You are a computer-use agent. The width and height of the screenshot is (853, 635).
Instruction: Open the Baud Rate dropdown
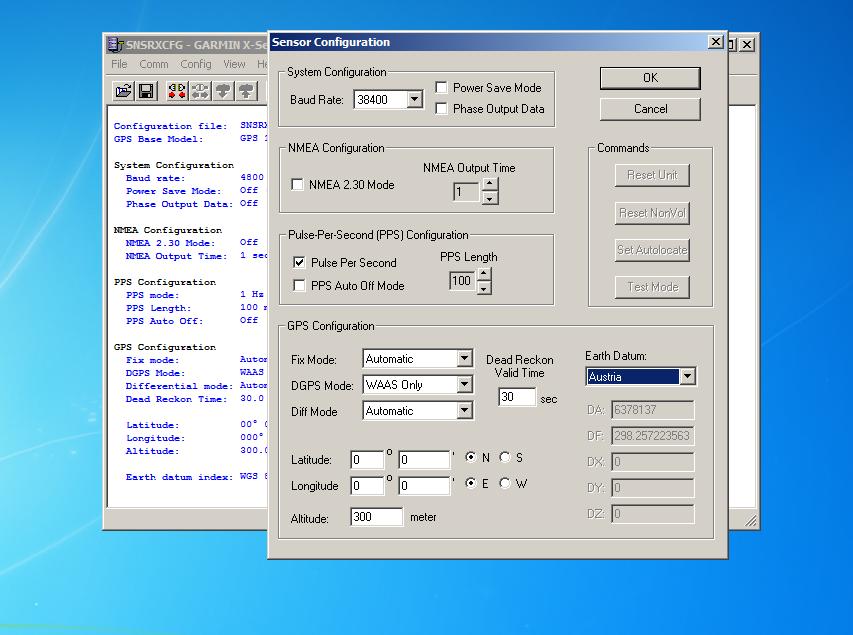[415, 99]
